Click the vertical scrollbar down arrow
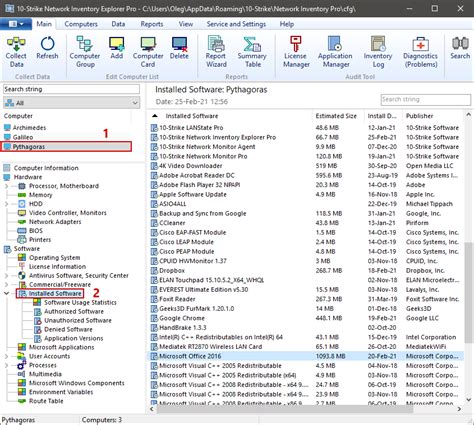This screenshot has height=425, width=474. coord(468,400)
